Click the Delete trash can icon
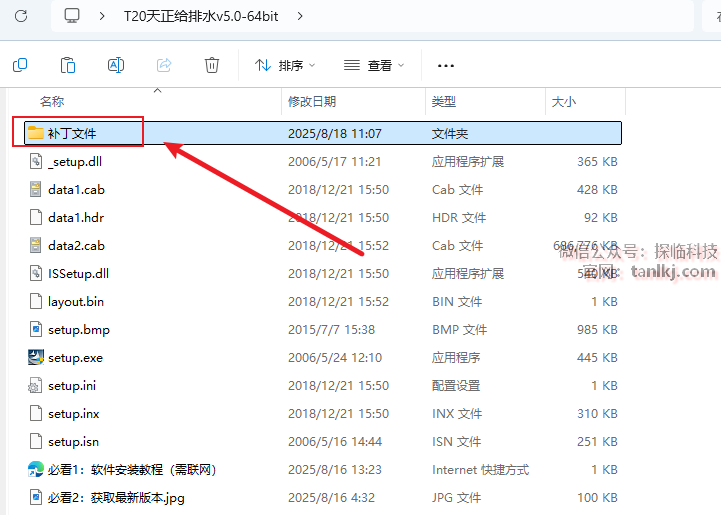Image resolution: width=721 pixels, height=515 pixels. pos(212,65)
